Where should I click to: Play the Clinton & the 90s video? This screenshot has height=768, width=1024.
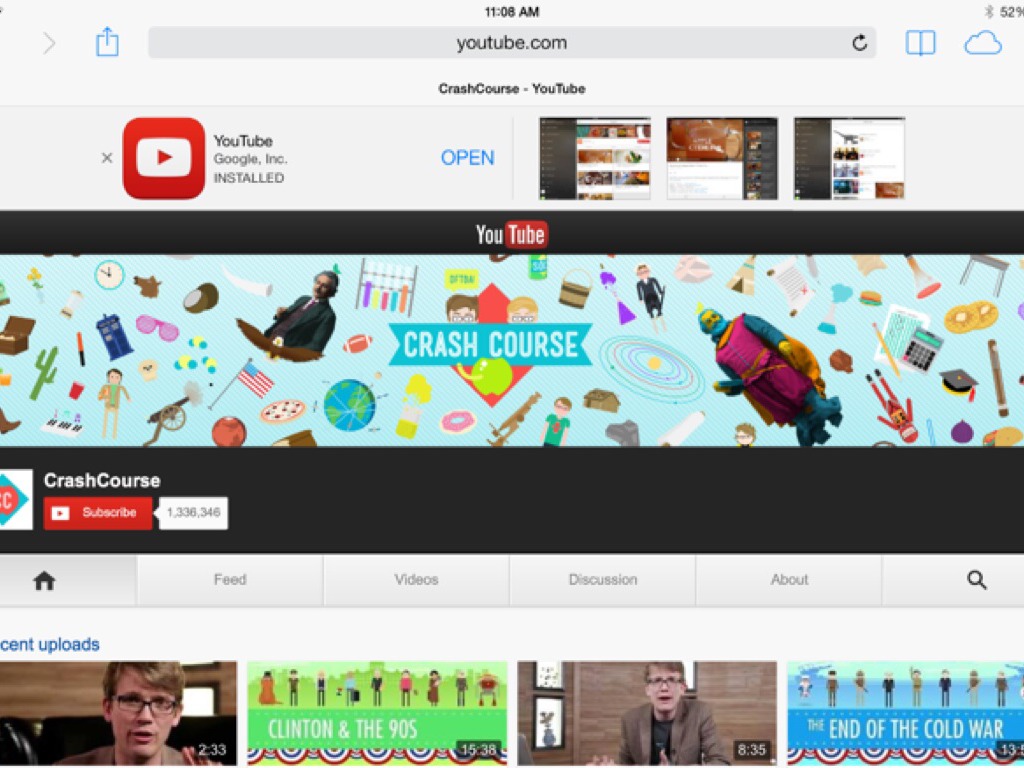click(x=377, y=712)
